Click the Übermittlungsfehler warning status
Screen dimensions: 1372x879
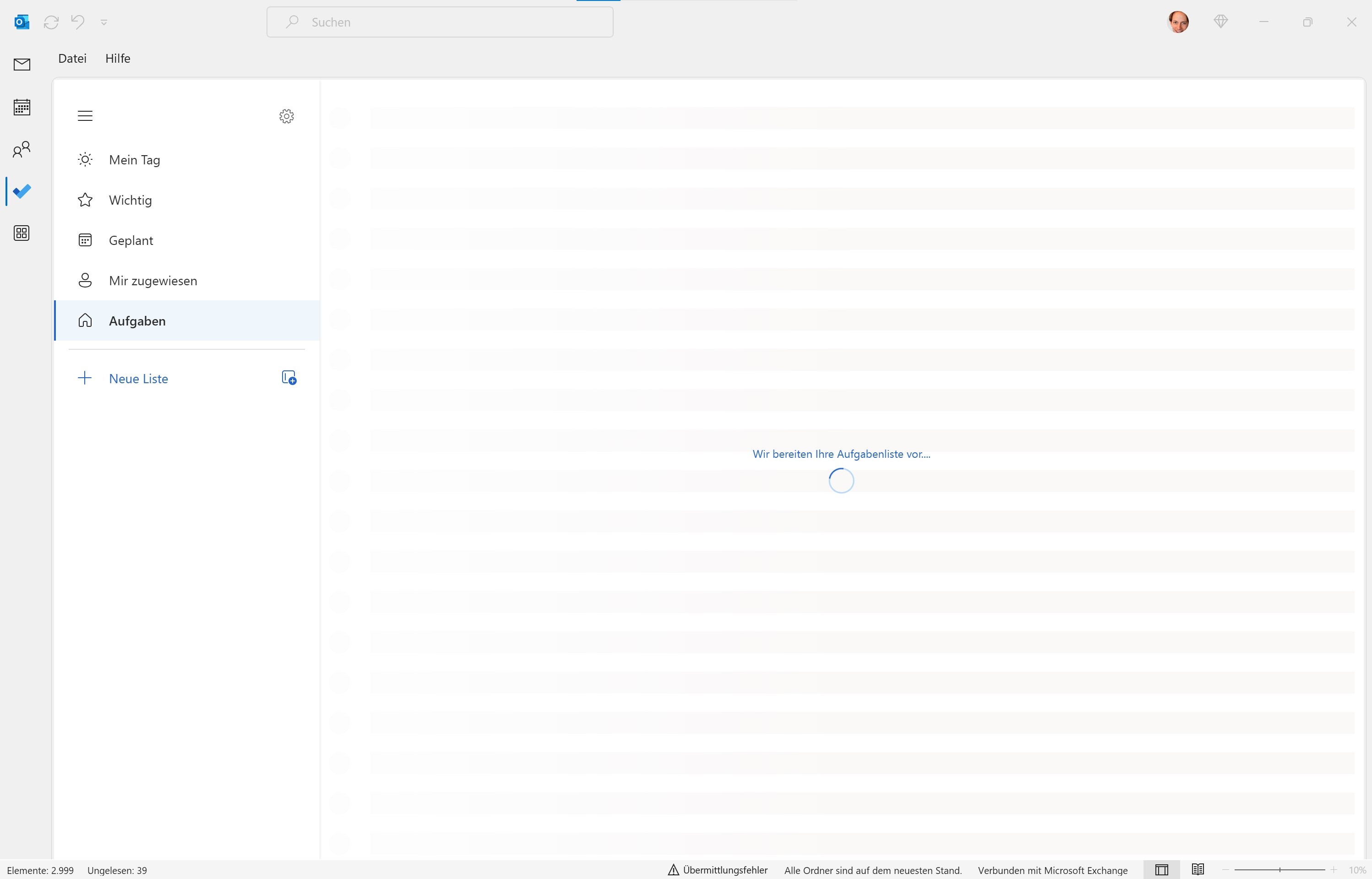pos(718,870)
